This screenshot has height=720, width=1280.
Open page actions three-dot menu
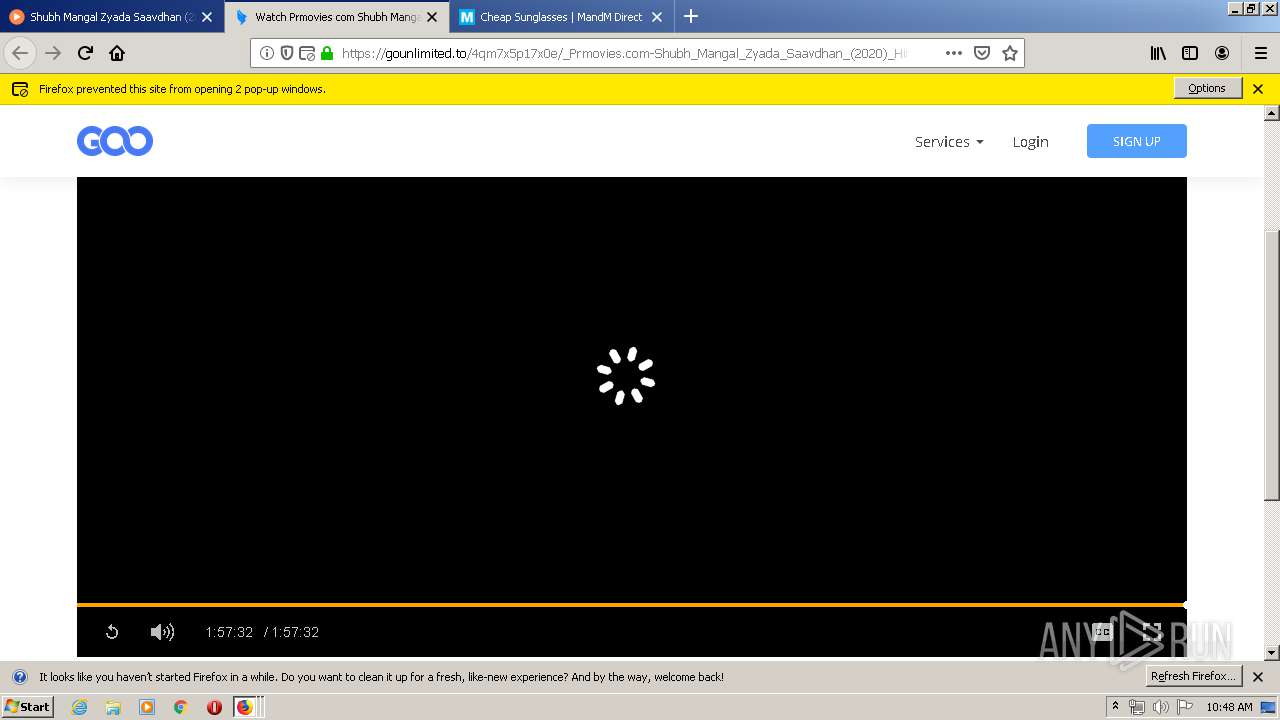pyautogui.click(x=954, y=53)
